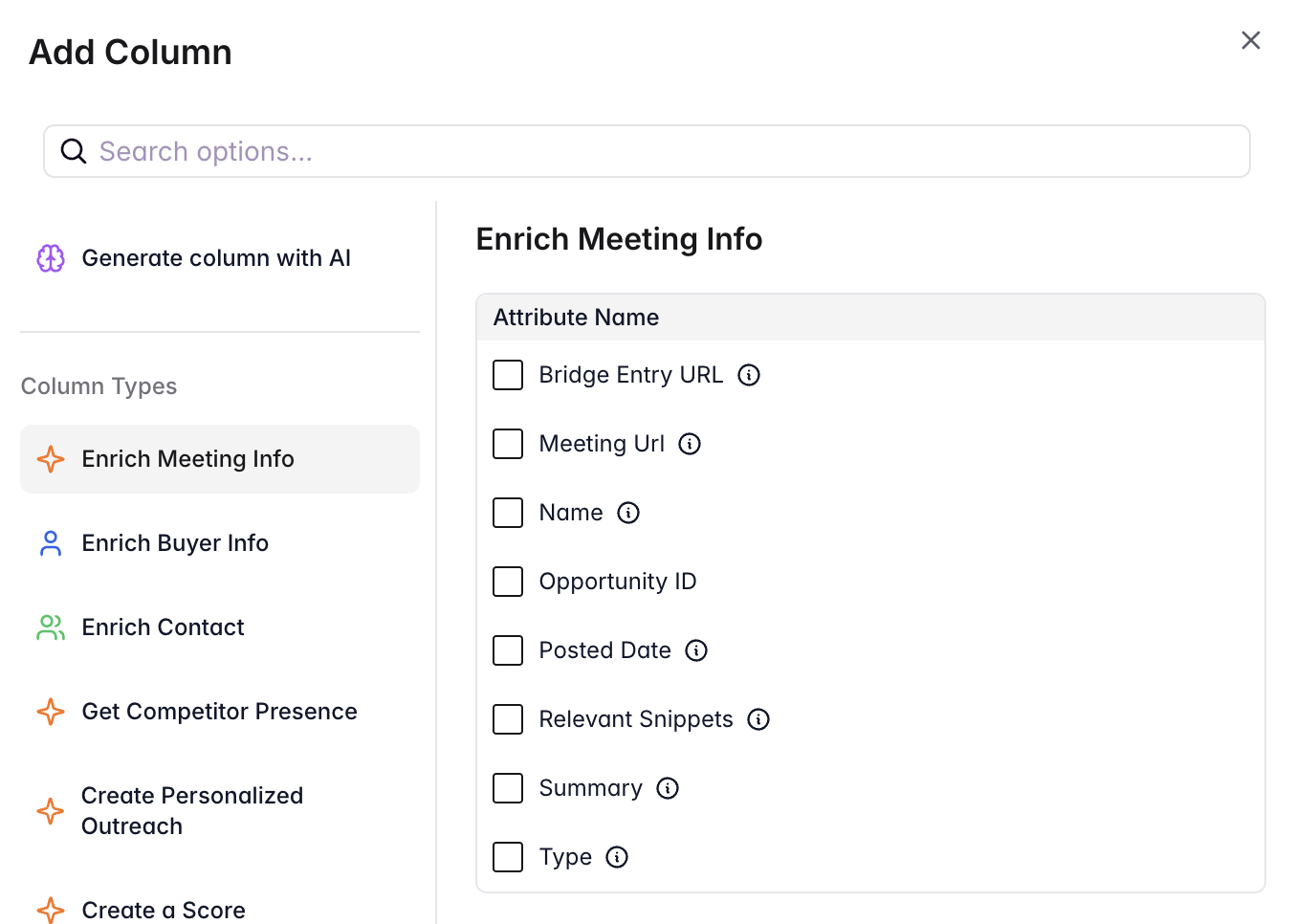1295x924 pixels.
Task: Open Create Personalized Outreach
Action: (x=191, y=810)
